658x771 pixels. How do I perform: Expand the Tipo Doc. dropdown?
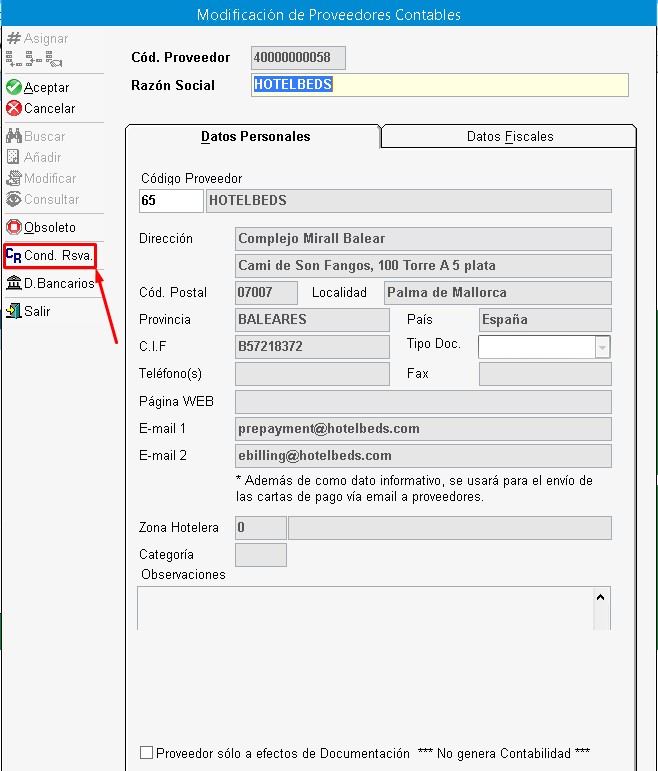602,347
